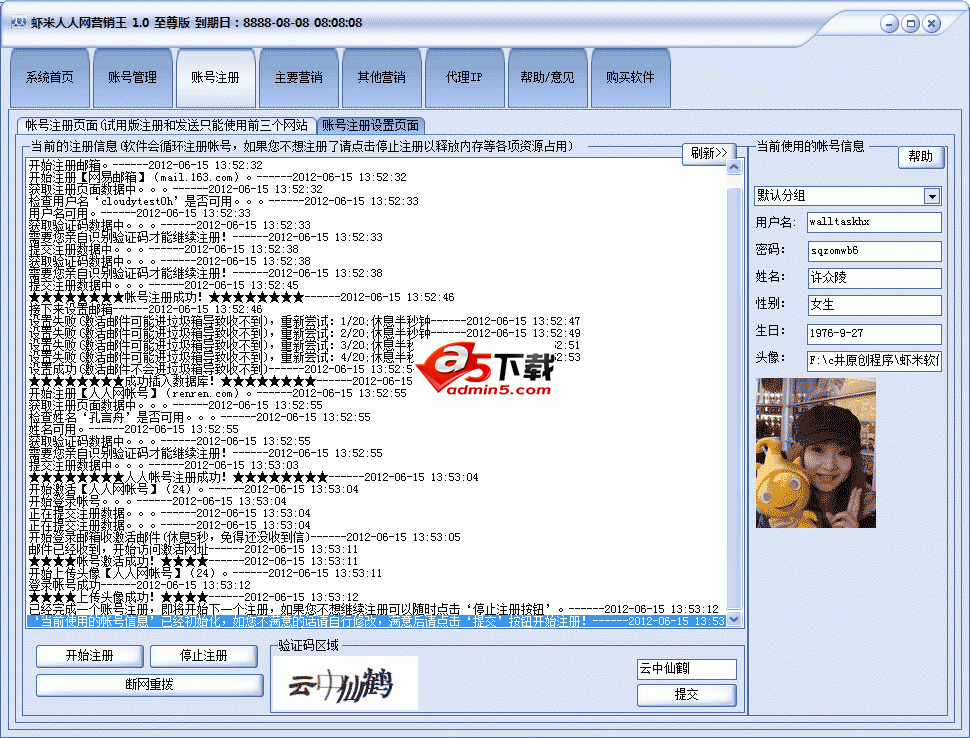This screenshot has height=738, width=970.
Task: Click the 刷新>> button
Action: coord(709,153)
